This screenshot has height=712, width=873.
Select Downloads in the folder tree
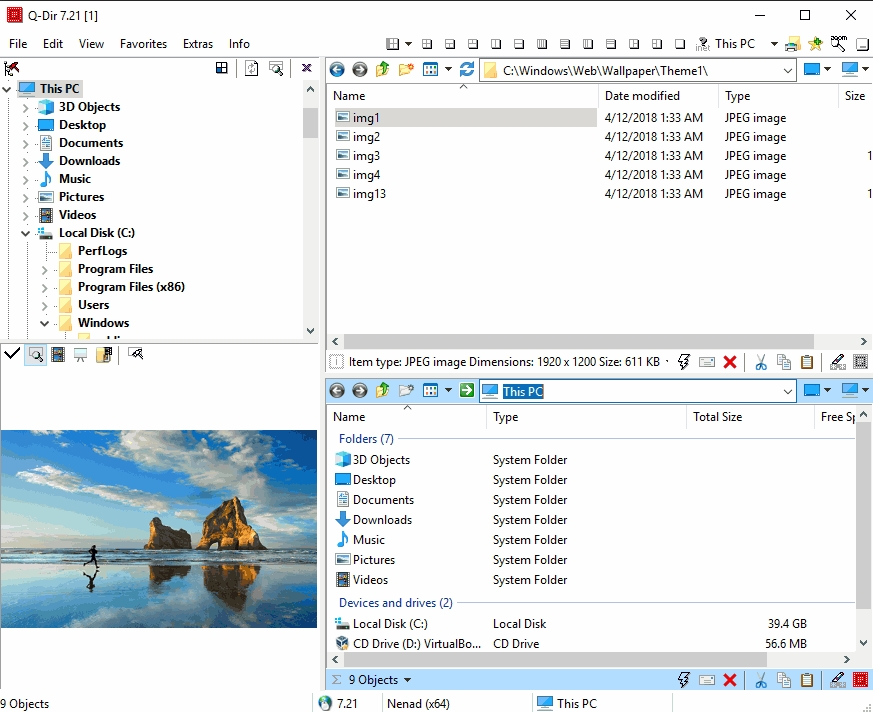[90, 161]
